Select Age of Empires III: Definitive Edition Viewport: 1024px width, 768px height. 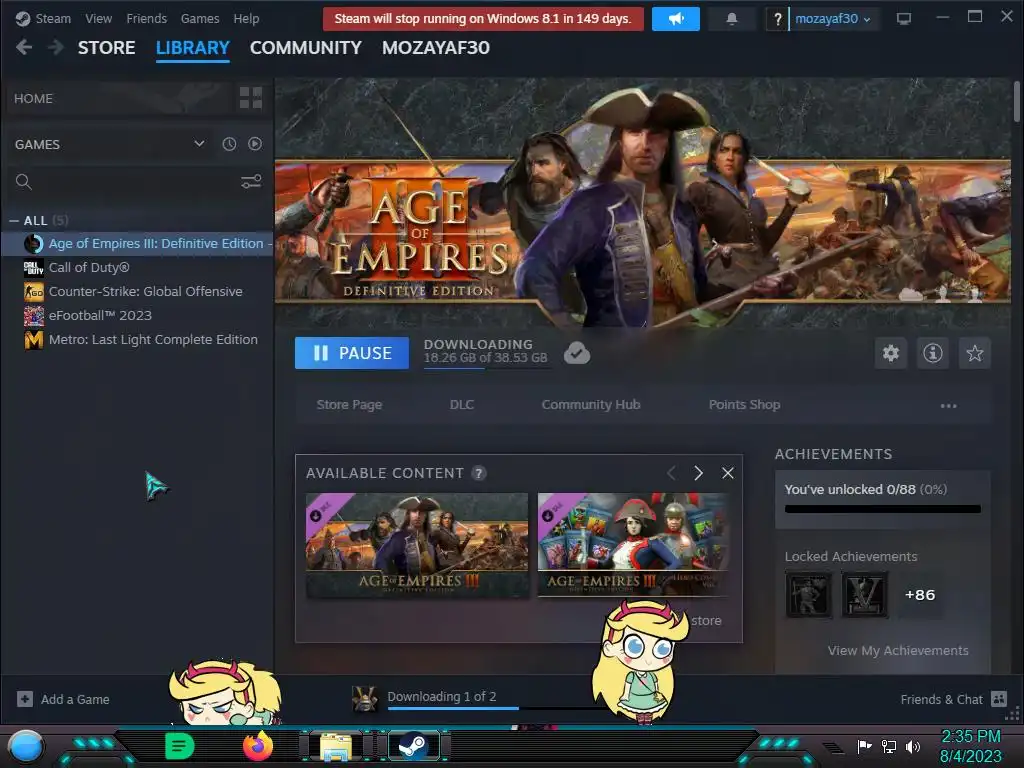pyautogui.click(x=137, y=244)
